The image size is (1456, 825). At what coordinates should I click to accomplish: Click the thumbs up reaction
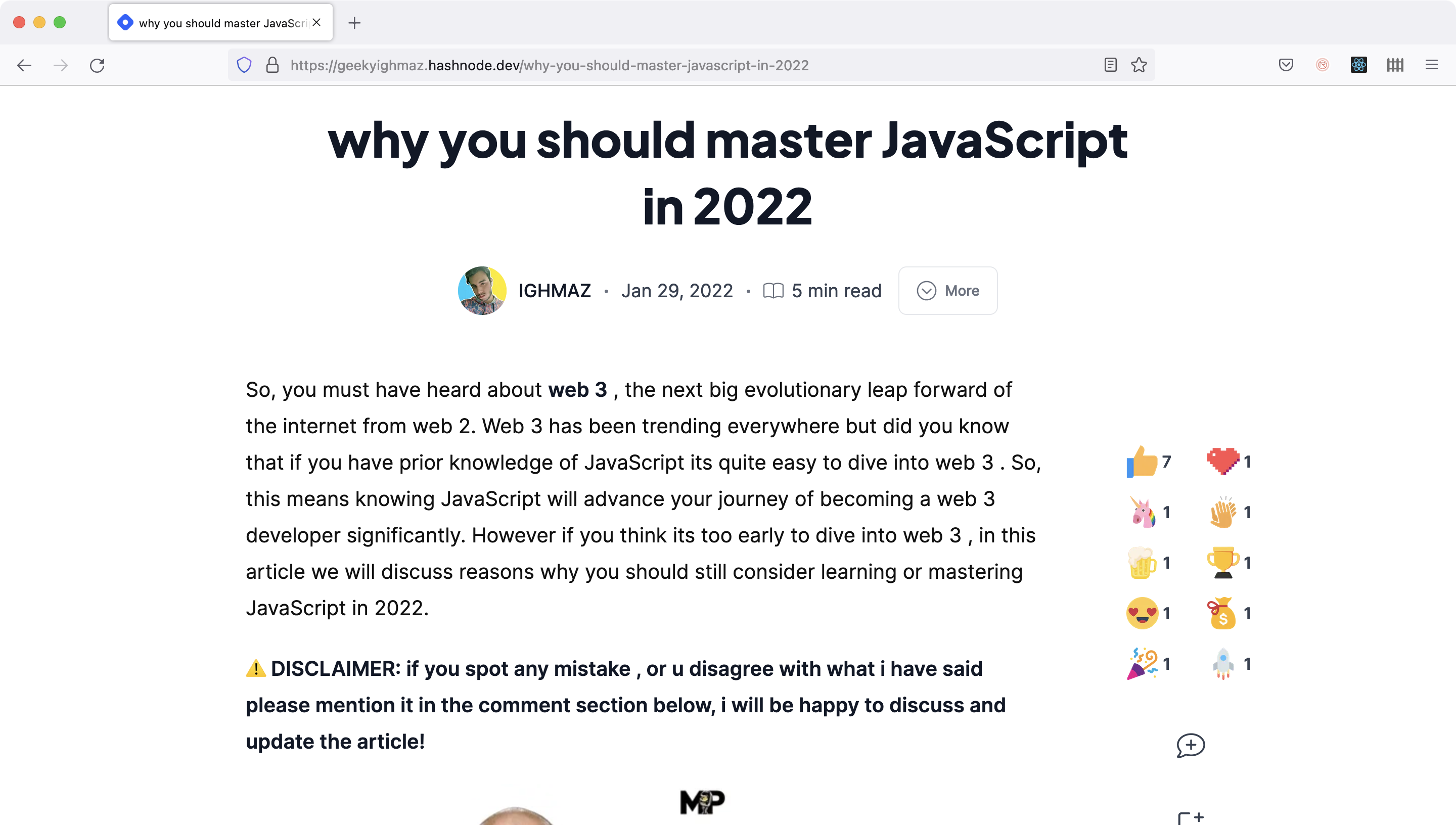pos(1142,462)
